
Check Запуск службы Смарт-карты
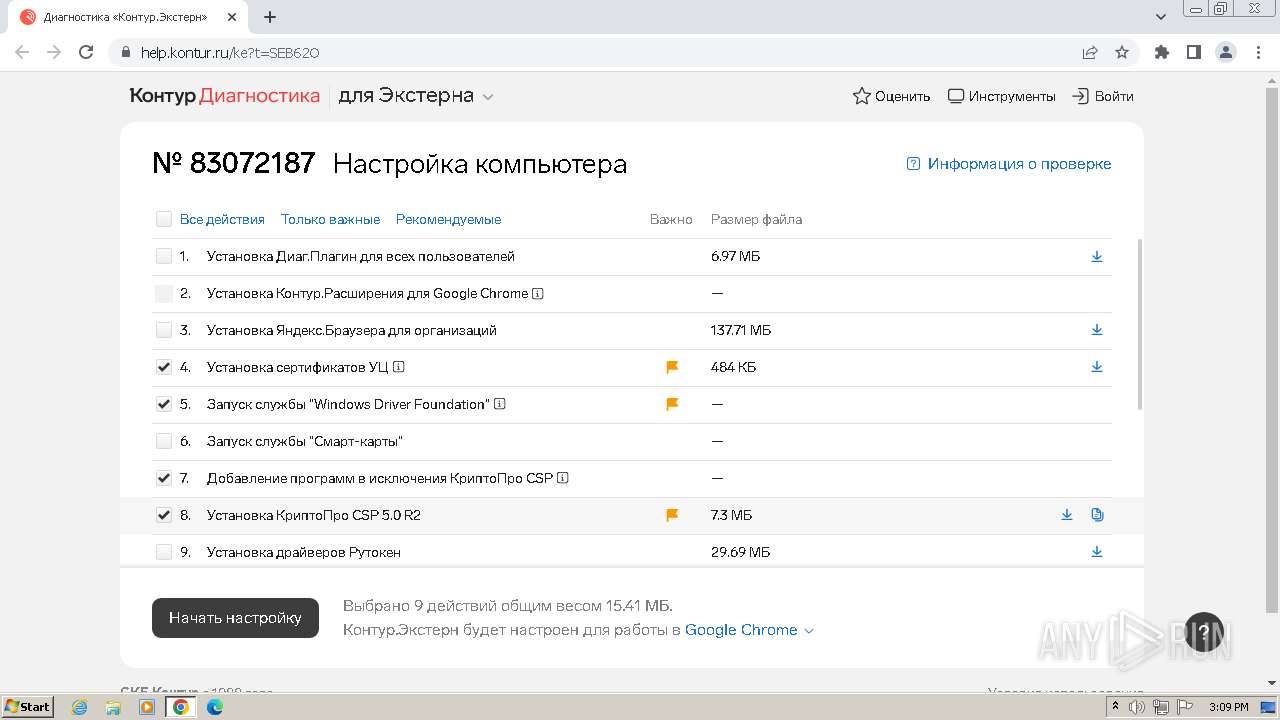pyautogui.click(x=164, y=441)
